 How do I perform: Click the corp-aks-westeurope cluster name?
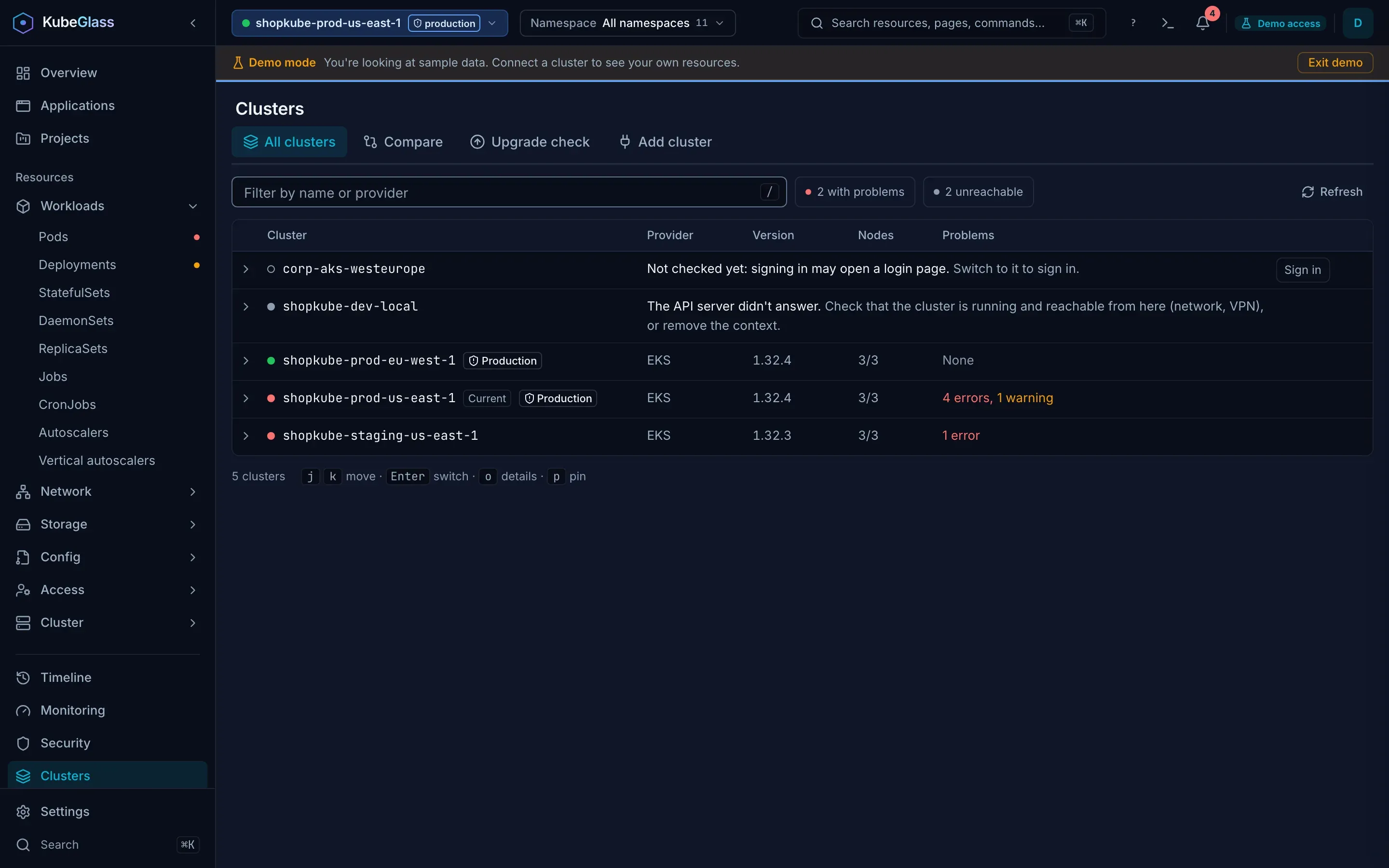354,269
